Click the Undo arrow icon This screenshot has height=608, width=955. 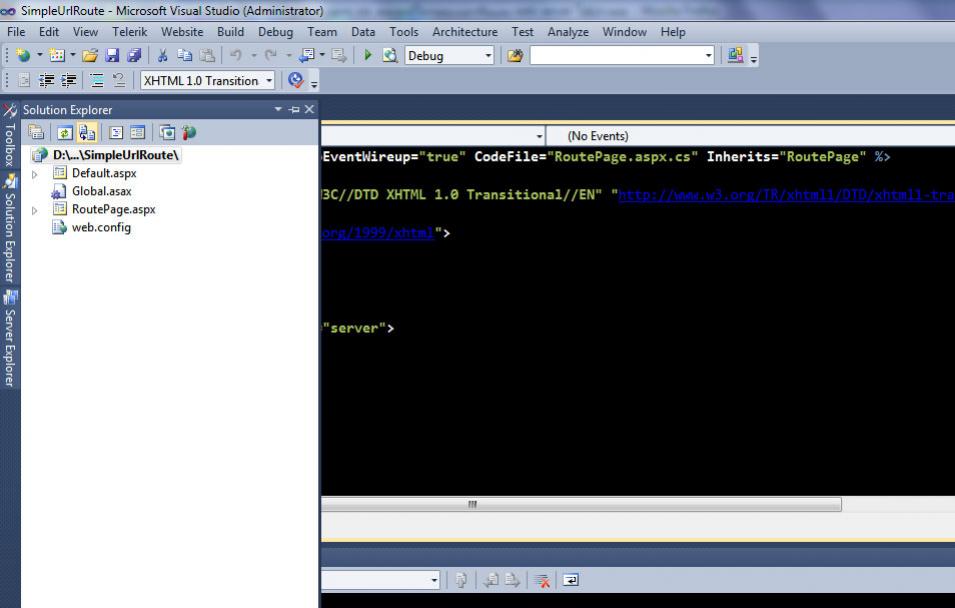coord(236,55)
